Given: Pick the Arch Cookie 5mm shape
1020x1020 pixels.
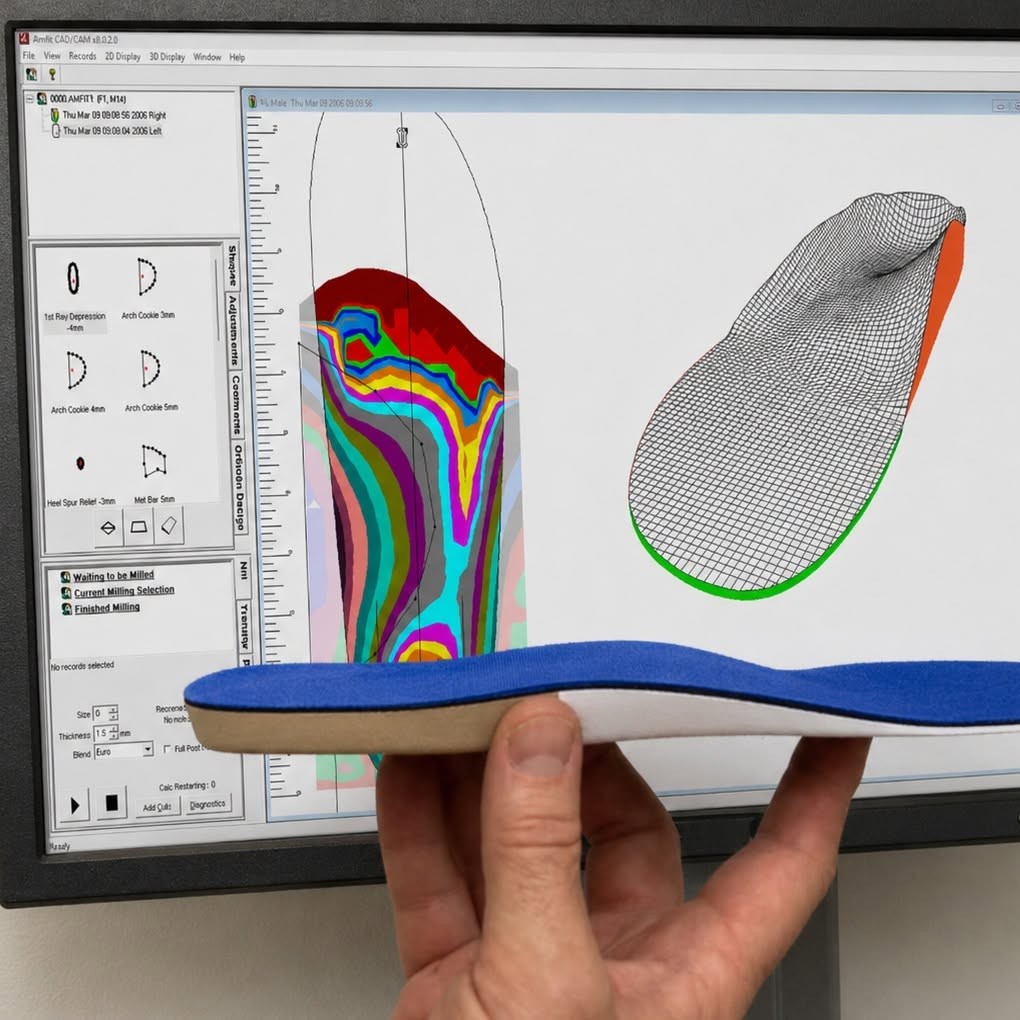Looking at the screenshot, I should (x=151, y=381).
